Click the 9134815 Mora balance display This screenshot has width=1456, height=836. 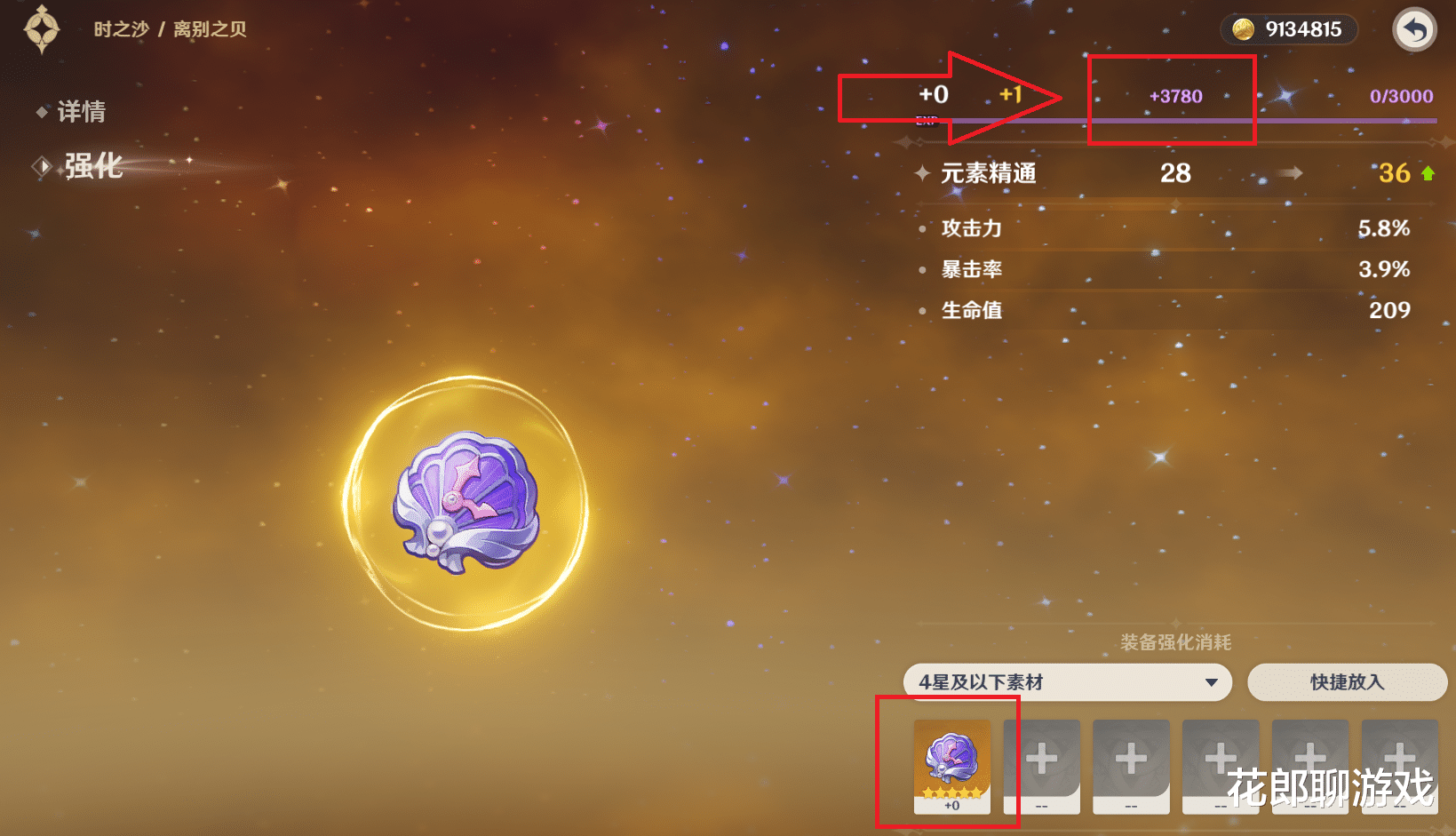[1289, 29]
